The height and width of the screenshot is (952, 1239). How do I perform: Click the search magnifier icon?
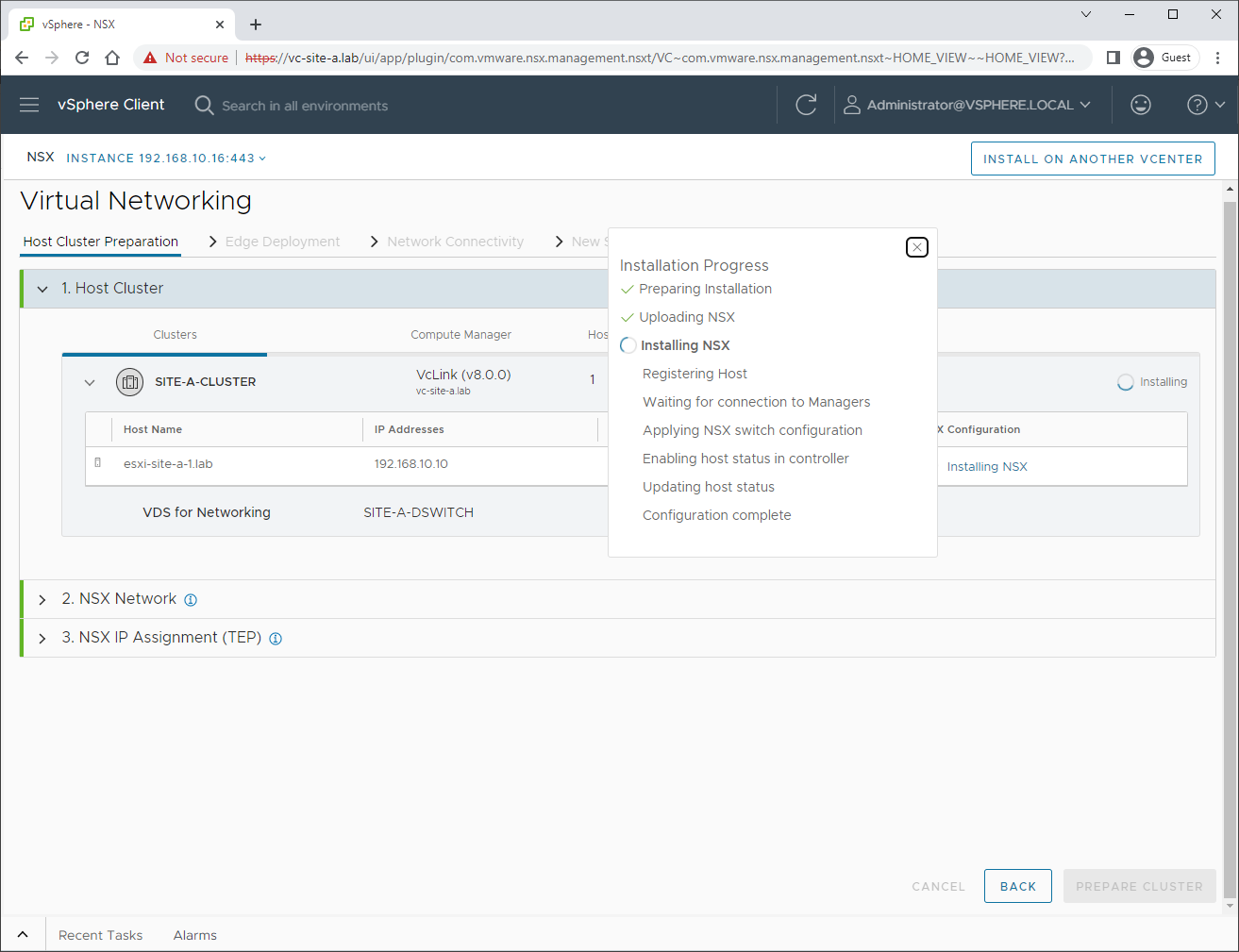204,105
